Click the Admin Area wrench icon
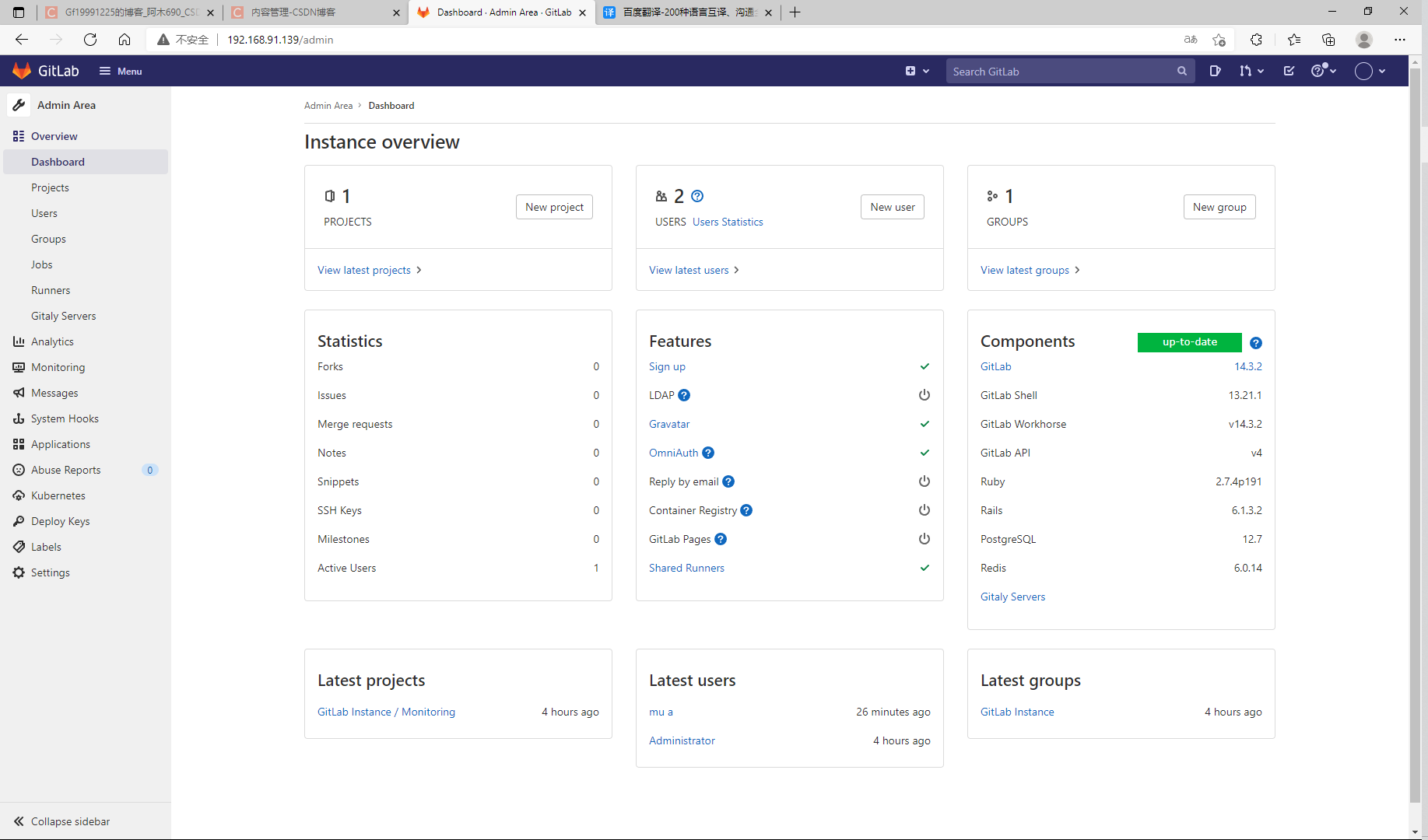Image resolution: width=1428 pixels, height=840 pixels. pos(19,105)
